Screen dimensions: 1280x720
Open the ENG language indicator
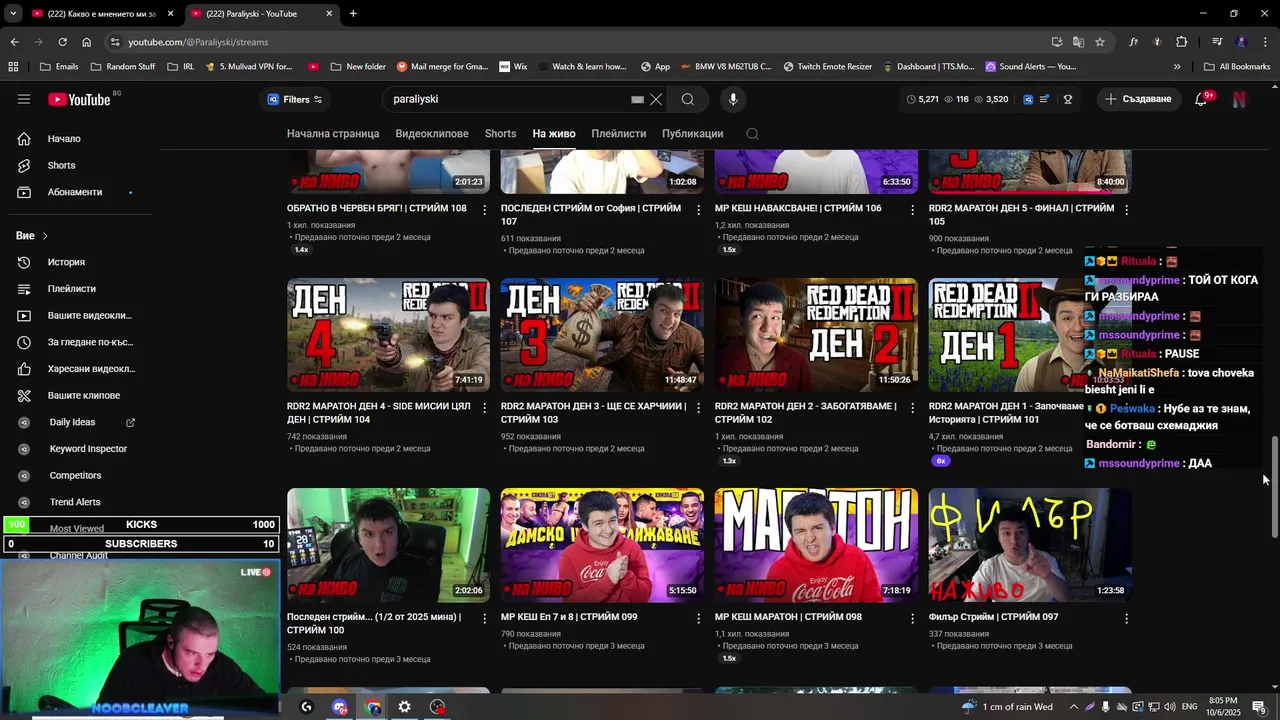[x=1190, y=707]
